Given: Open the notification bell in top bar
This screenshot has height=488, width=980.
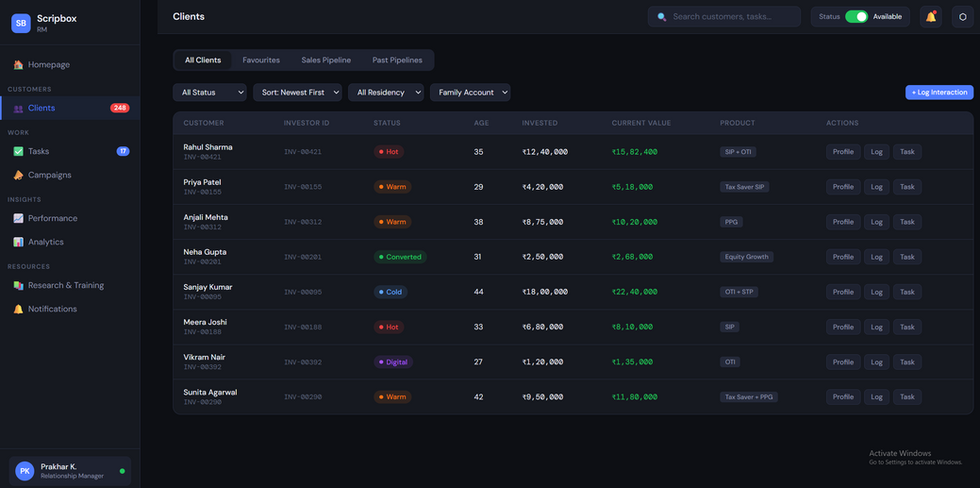Looking at the screenshot, I should 931,17.
